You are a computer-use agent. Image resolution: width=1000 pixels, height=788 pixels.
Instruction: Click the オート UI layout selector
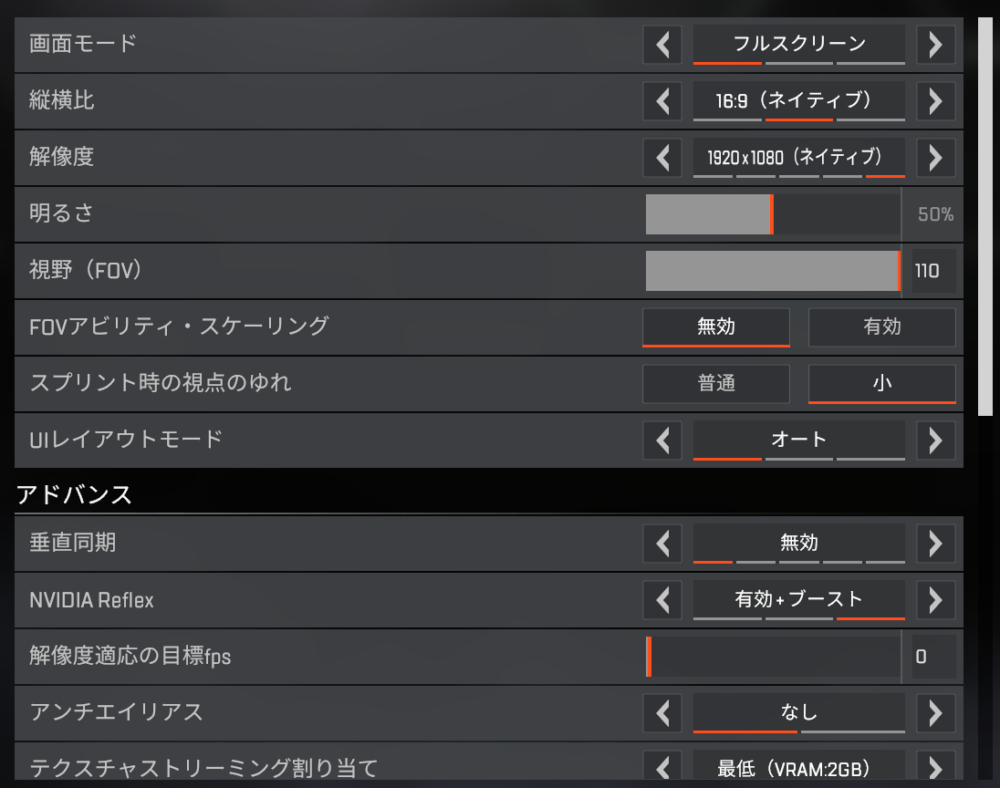[799, 440]
